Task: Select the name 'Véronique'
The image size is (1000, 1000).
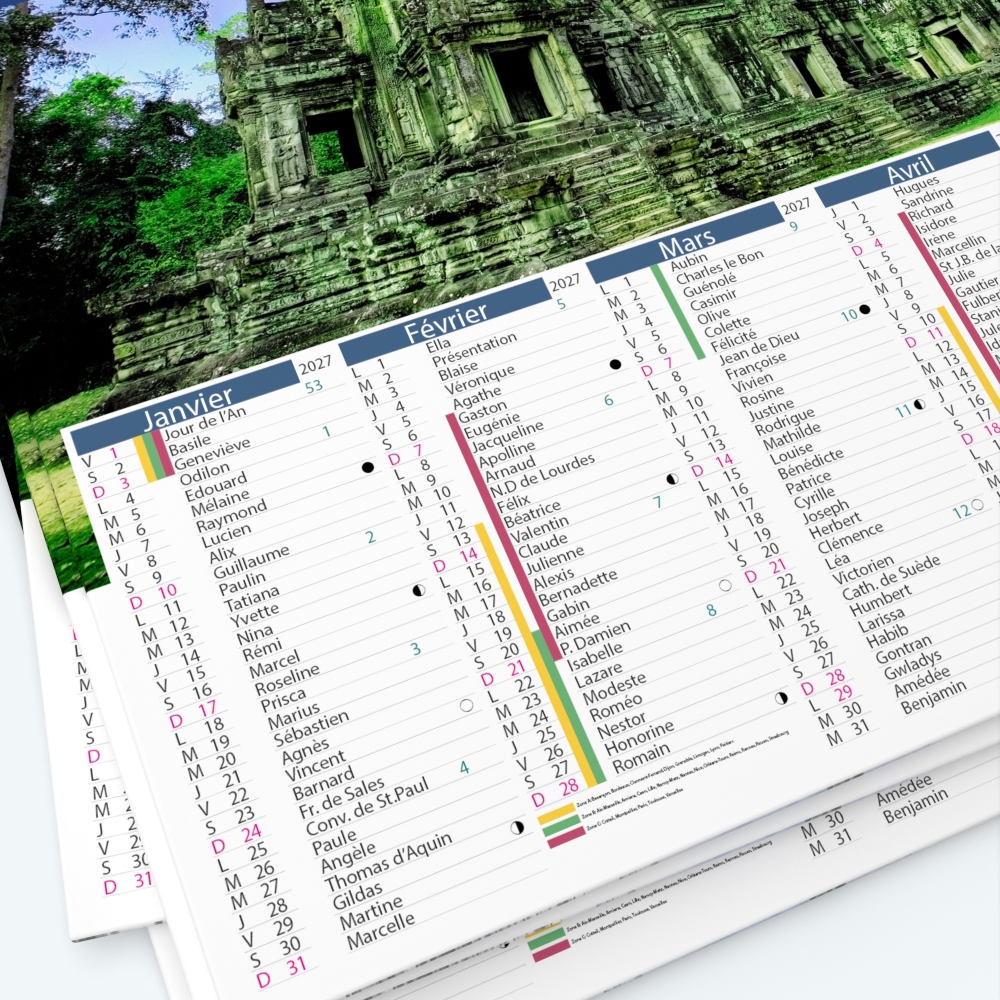Action: 479,380
